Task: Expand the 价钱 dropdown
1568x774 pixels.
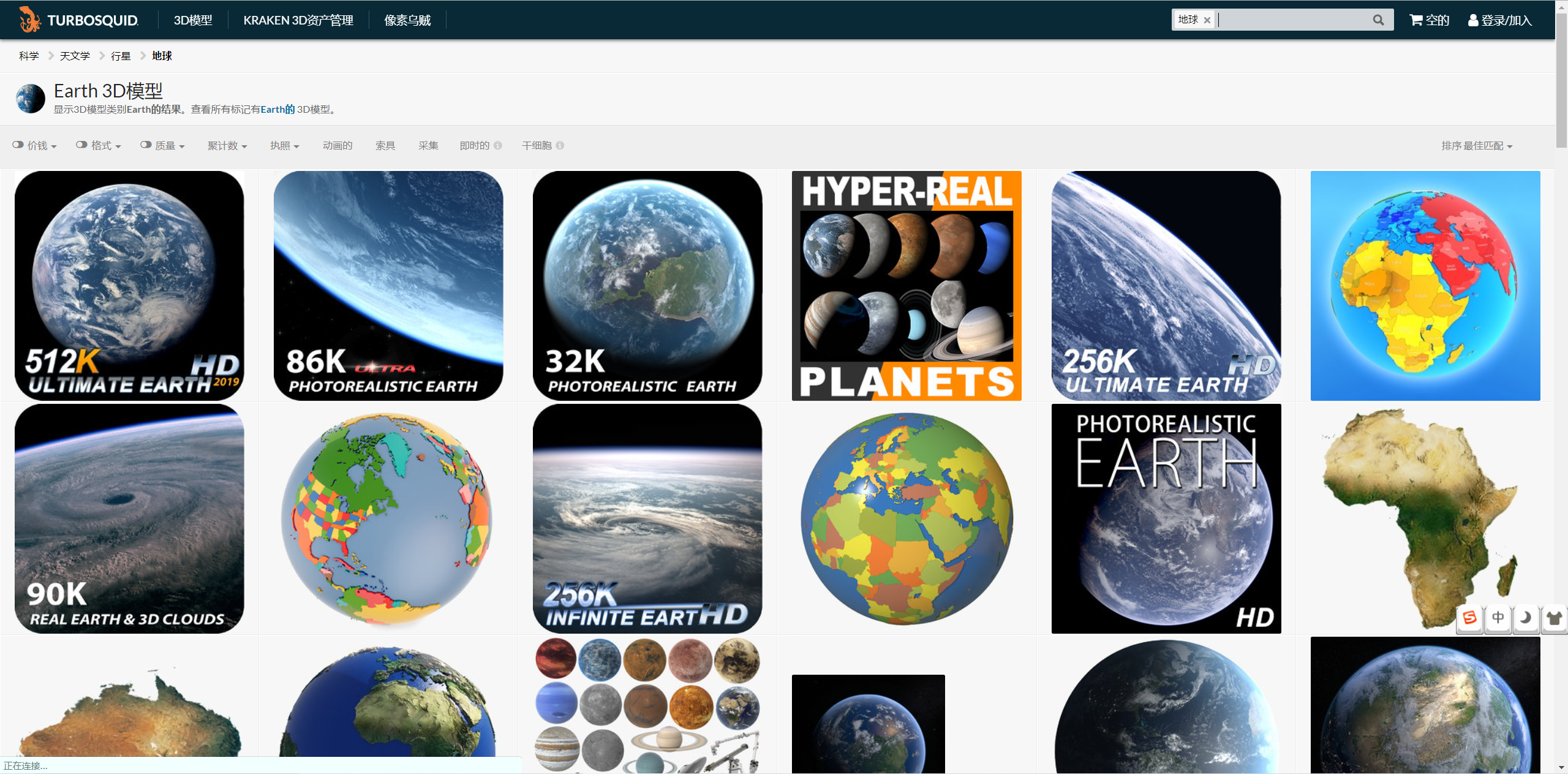Action: (42, 145)
